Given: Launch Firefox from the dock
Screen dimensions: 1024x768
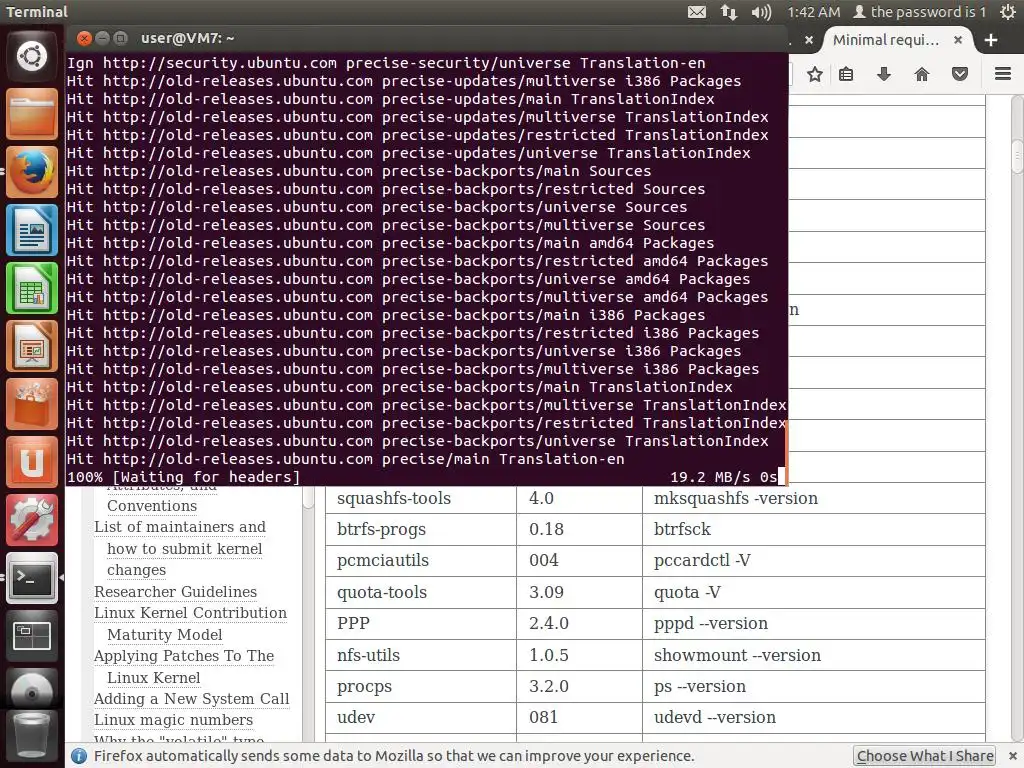Looking at the screenshot, I should pyautogui.click(x=31, y=172).
